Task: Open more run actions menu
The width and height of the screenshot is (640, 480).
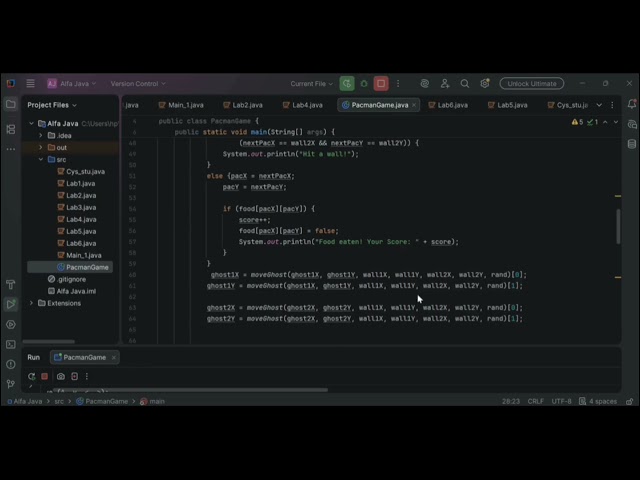Action: pos(398,84)
